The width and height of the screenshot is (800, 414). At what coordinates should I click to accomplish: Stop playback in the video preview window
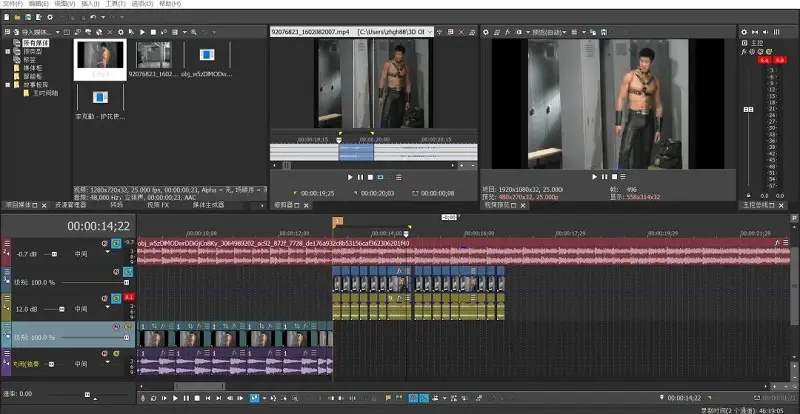click(615, 177)
